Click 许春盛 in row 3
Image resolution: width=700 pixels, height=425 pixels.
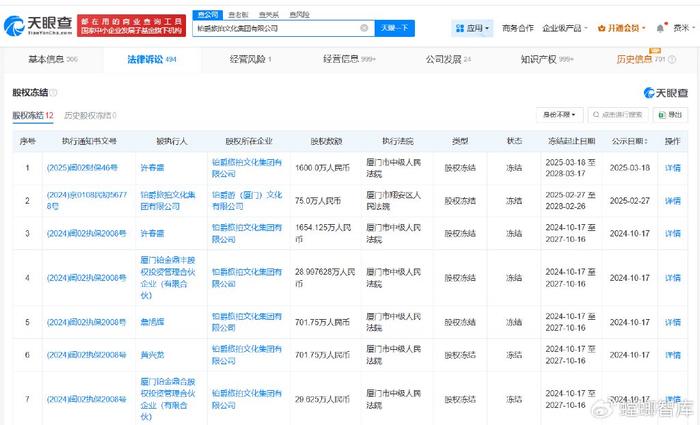[x=152, y=233]
